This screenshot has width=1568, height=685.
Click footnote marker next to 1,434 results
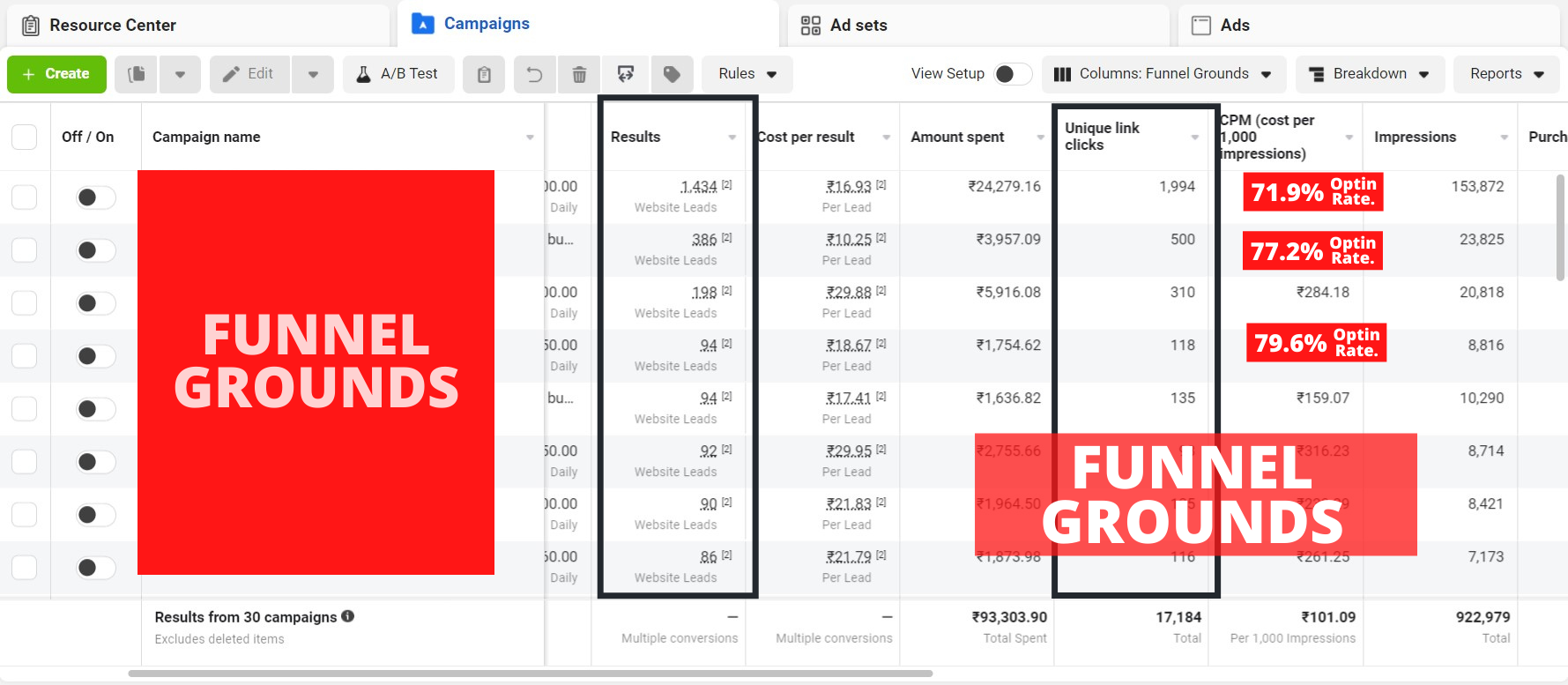[727, 185]
